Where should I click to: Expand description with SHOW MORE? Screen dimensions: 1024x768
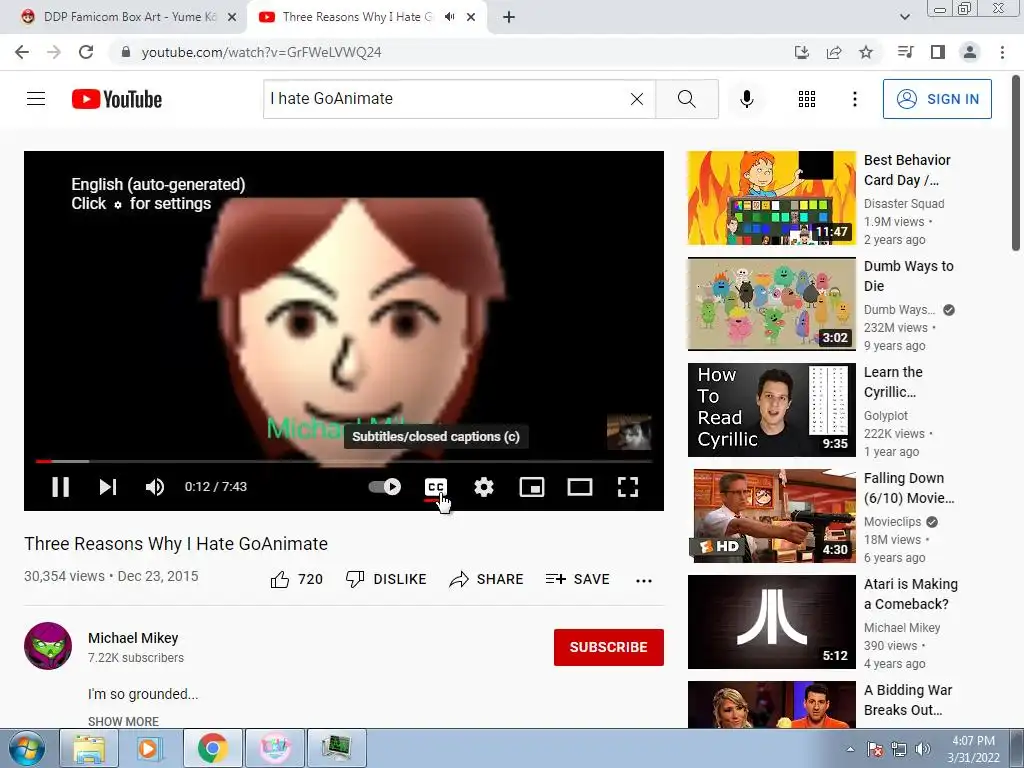123,722
